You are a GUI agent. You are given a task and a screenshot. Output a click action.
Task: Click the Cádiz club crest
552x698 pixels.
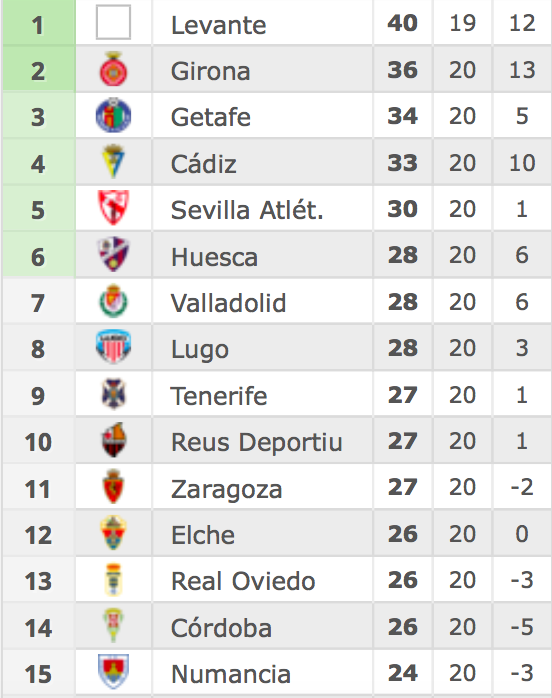(x=114, y=162)
